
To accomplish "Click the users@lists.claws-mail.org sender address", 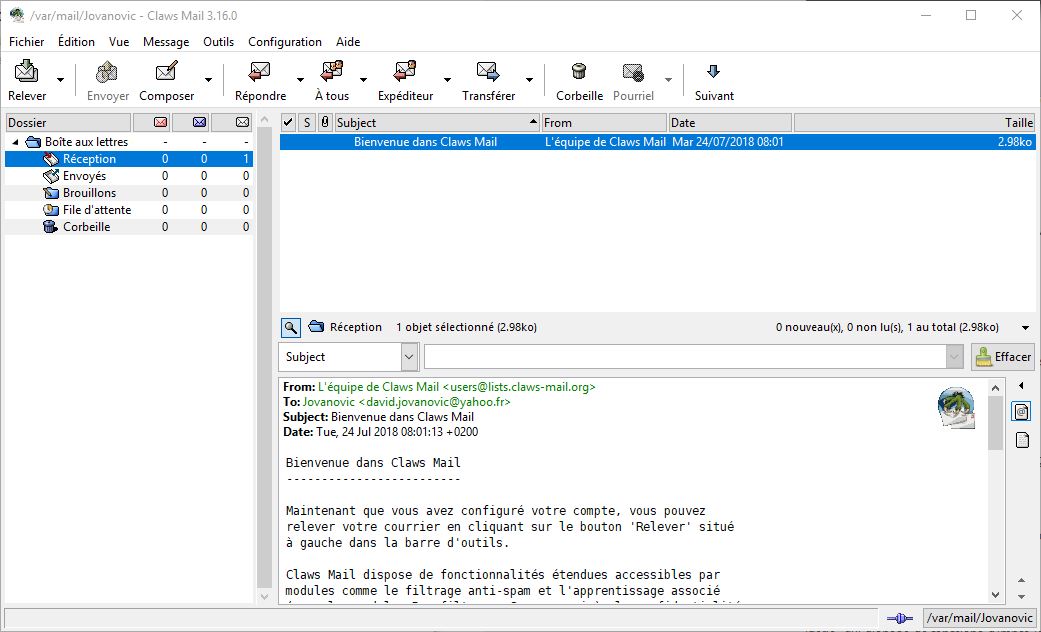I will coord(519,386).
